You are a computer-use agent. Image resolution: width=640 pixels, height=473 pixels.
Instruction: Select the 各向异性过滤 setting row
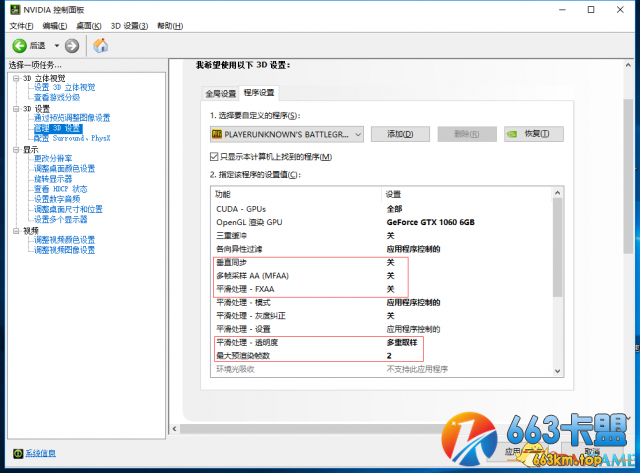[382, 249]
